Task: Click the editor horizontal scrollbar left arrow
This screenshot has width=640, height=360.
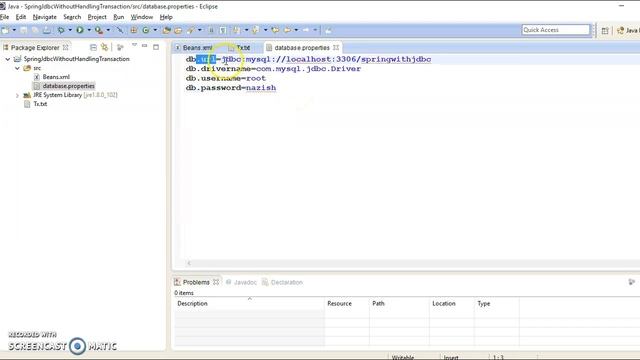Action: (x=189, y=263)
